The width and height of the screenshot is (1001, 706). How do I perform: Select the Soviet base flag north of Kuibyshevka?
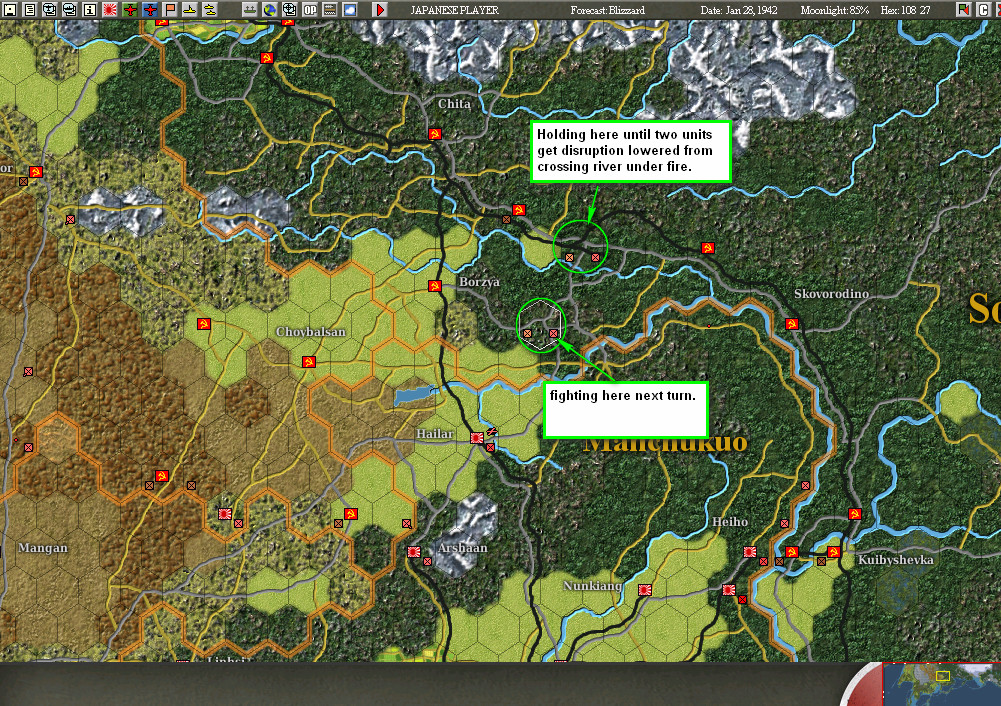click(855, 514)
